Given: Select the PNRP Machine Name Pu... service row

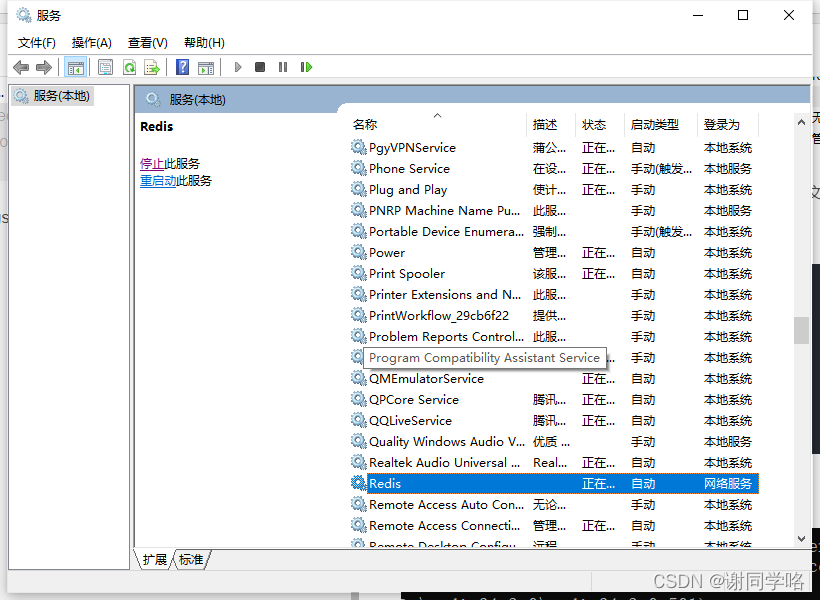Looking at the screenshot, I should coord(554,210).
